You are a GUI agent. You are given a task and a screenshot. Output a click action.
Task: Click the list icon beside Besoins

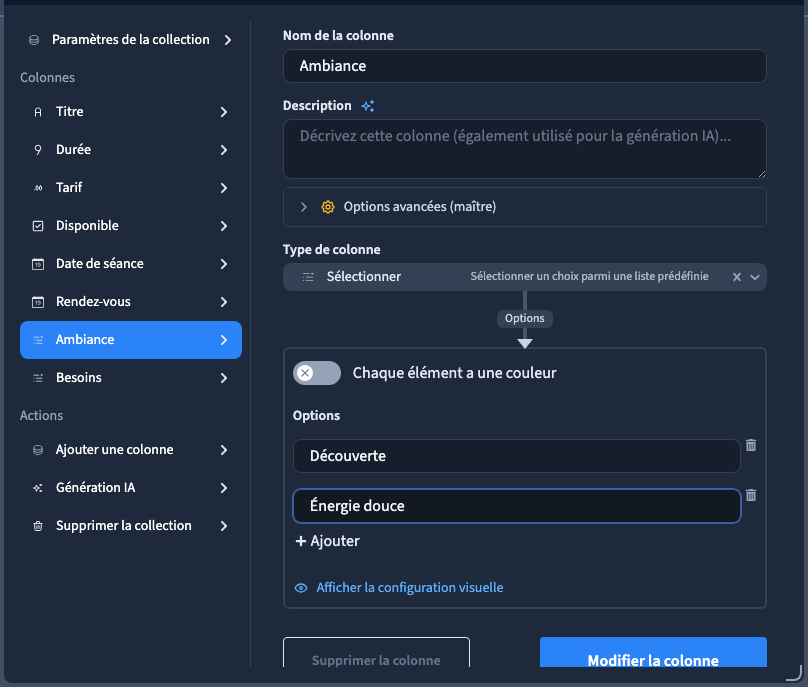38,378
